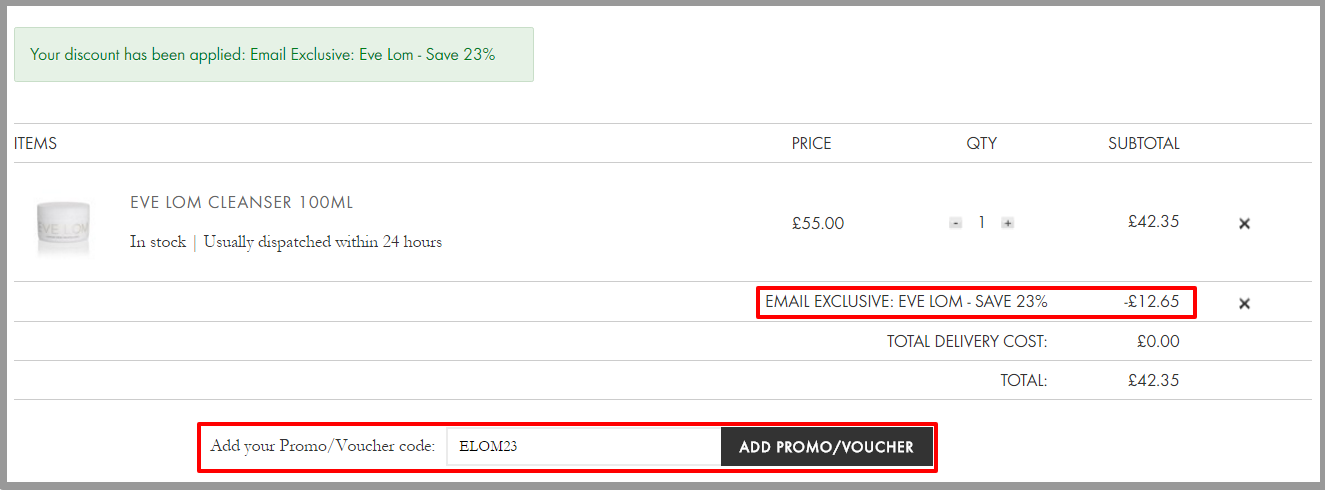The image size is (1325, 490).
Task: Apply code with Add Promo/Voucher button
Action: click(x=826, y=447)
